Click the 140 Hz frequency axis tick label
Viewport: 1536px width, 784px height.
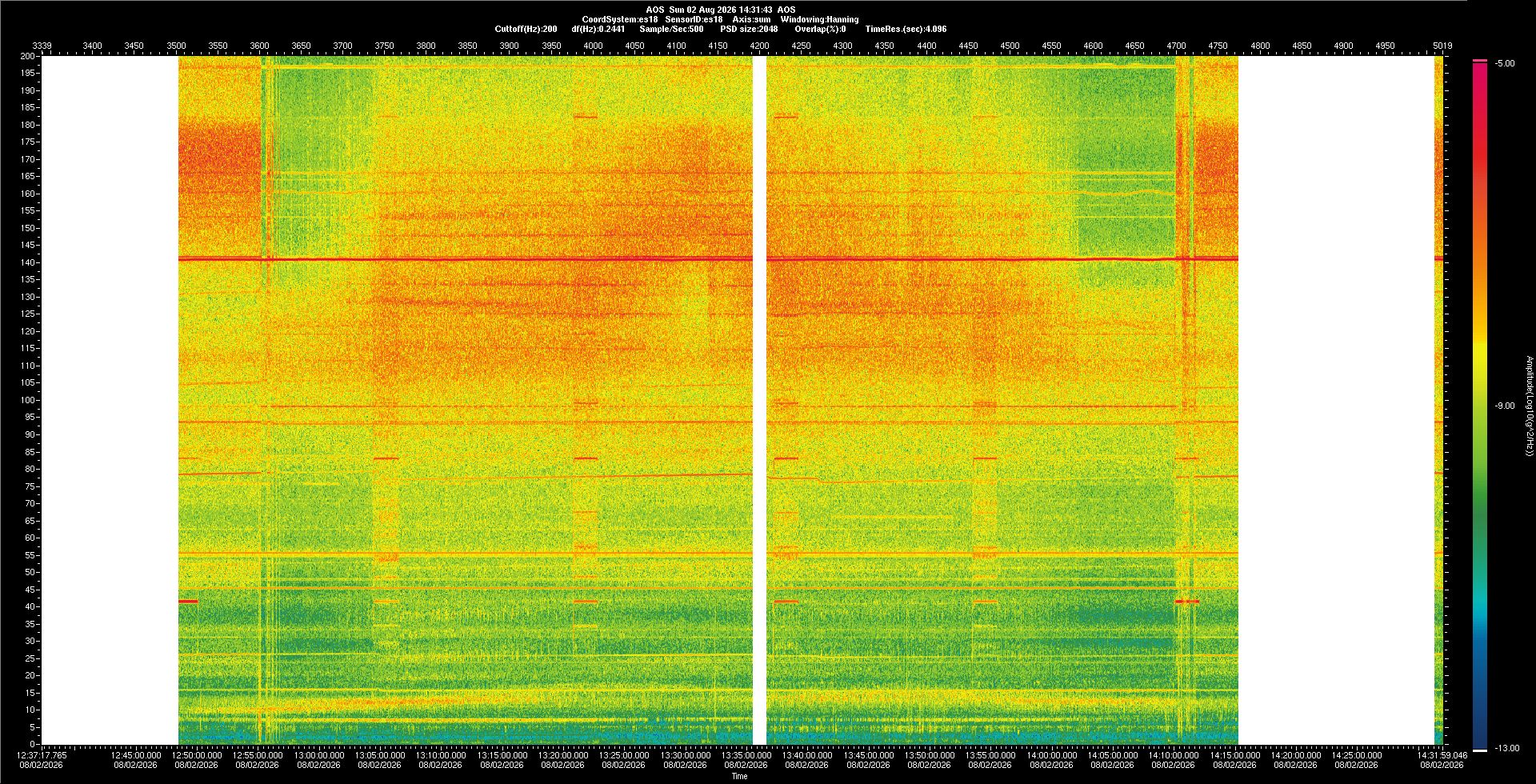click(28, 262)
